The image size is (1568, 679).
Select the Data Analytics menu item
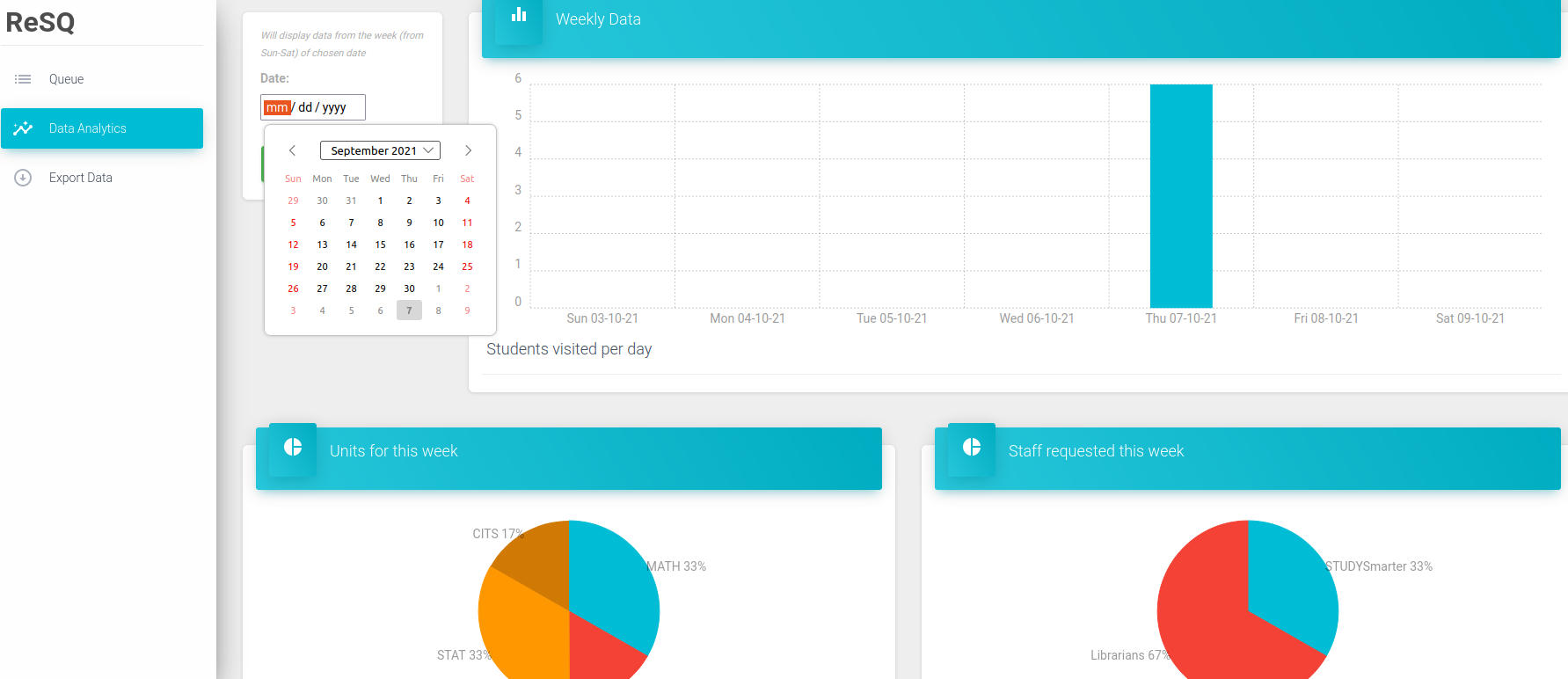88,128
